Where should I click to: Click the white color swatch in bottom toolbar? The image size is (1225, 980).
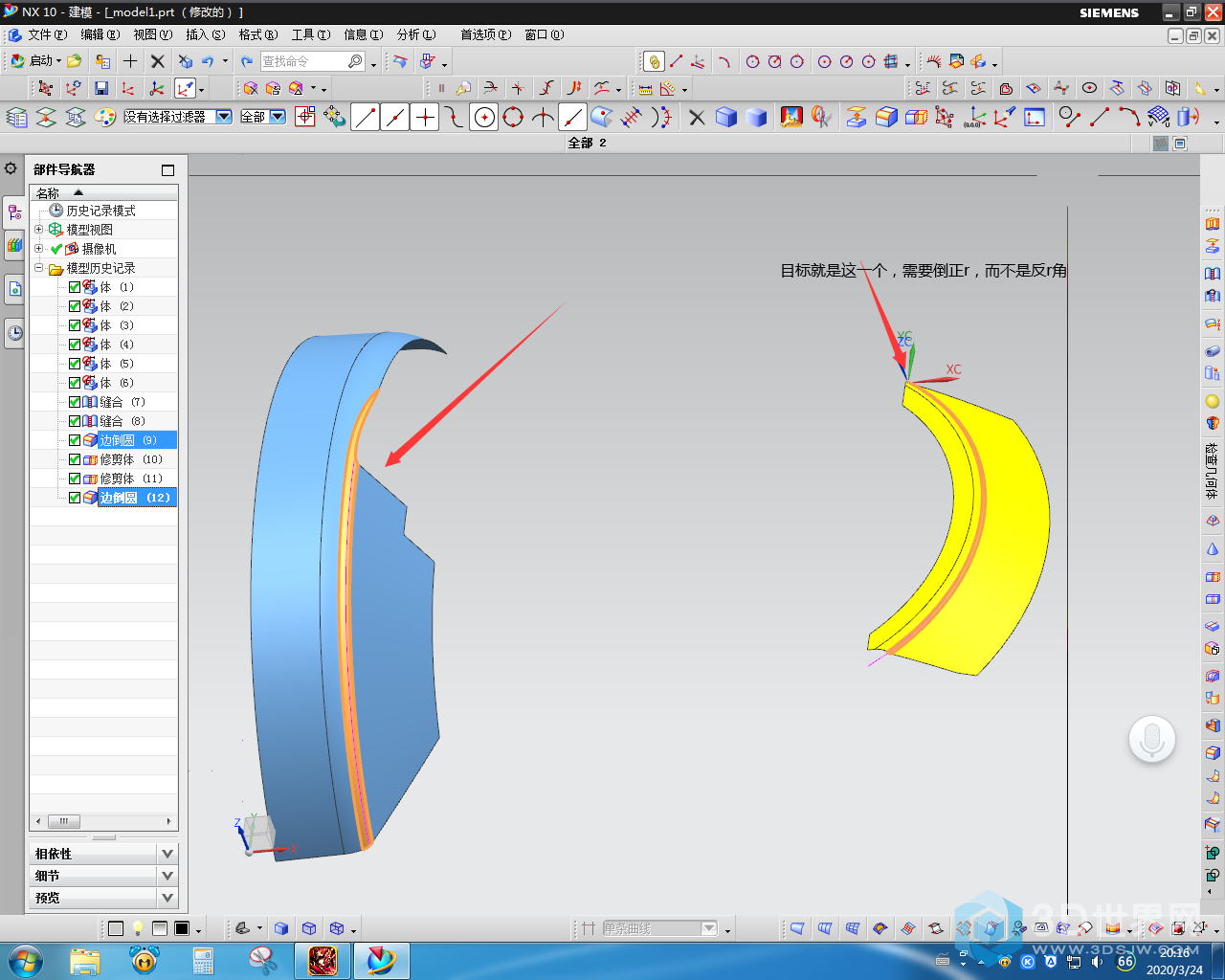click(116, 928)
